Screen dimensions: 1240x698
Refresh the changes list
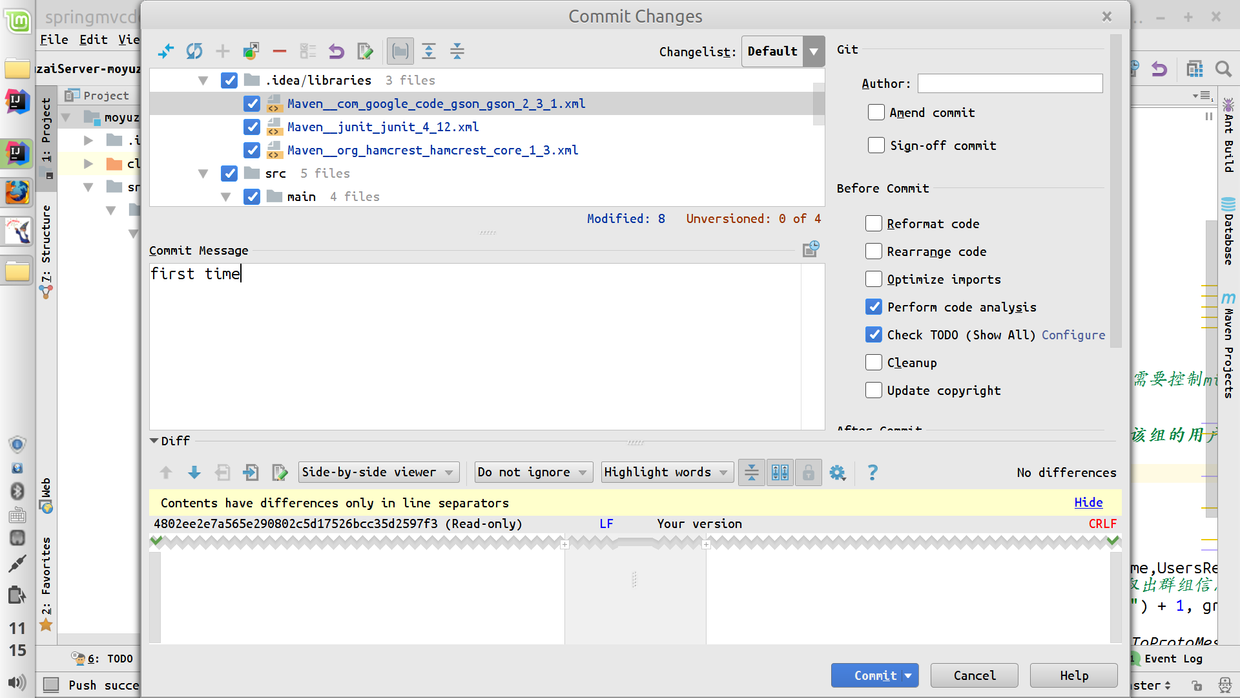pyautogui.click(x=194, y=51)
